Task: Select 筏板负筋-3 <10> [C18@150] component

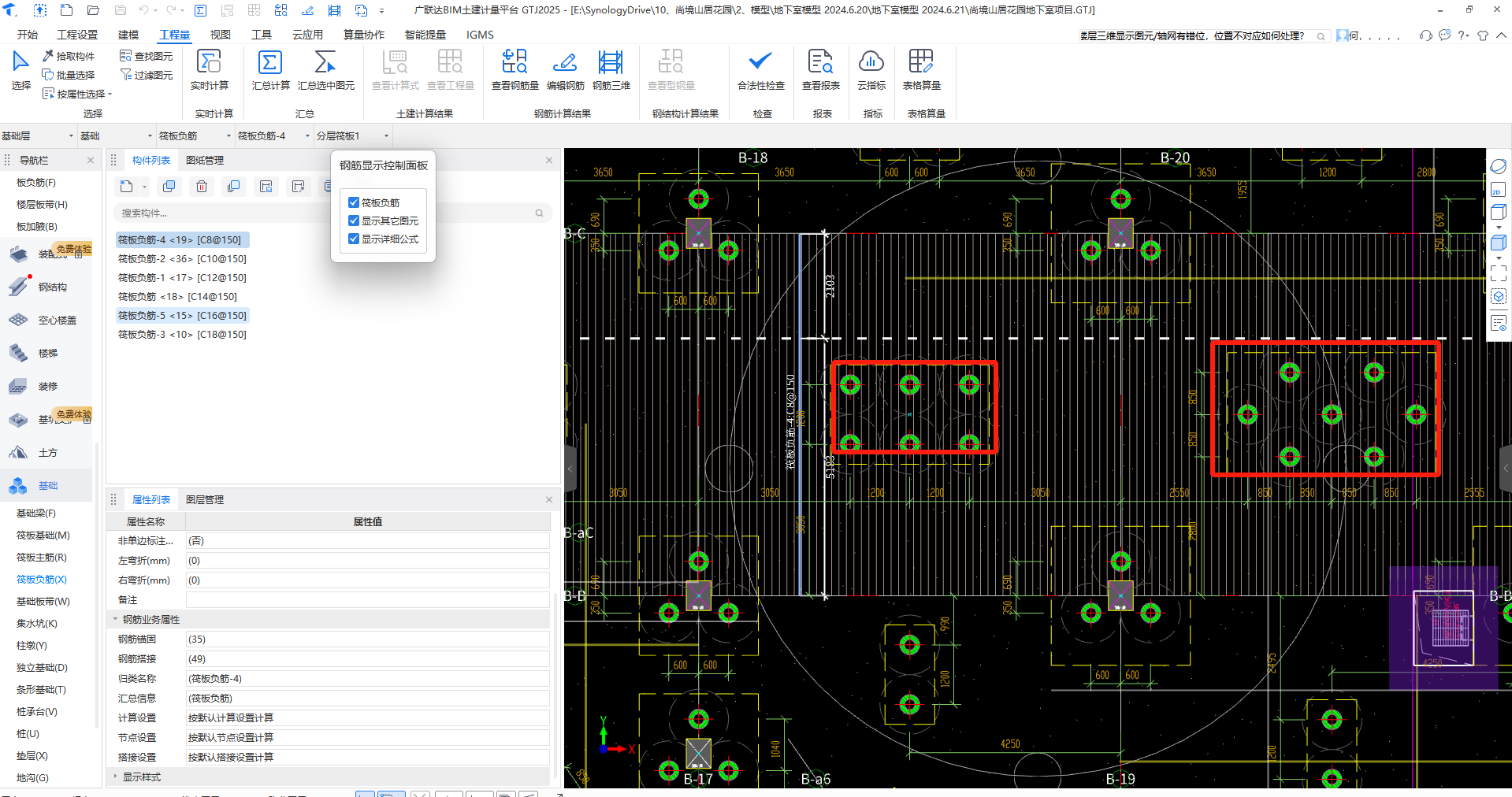Action: tap(182, 334)
